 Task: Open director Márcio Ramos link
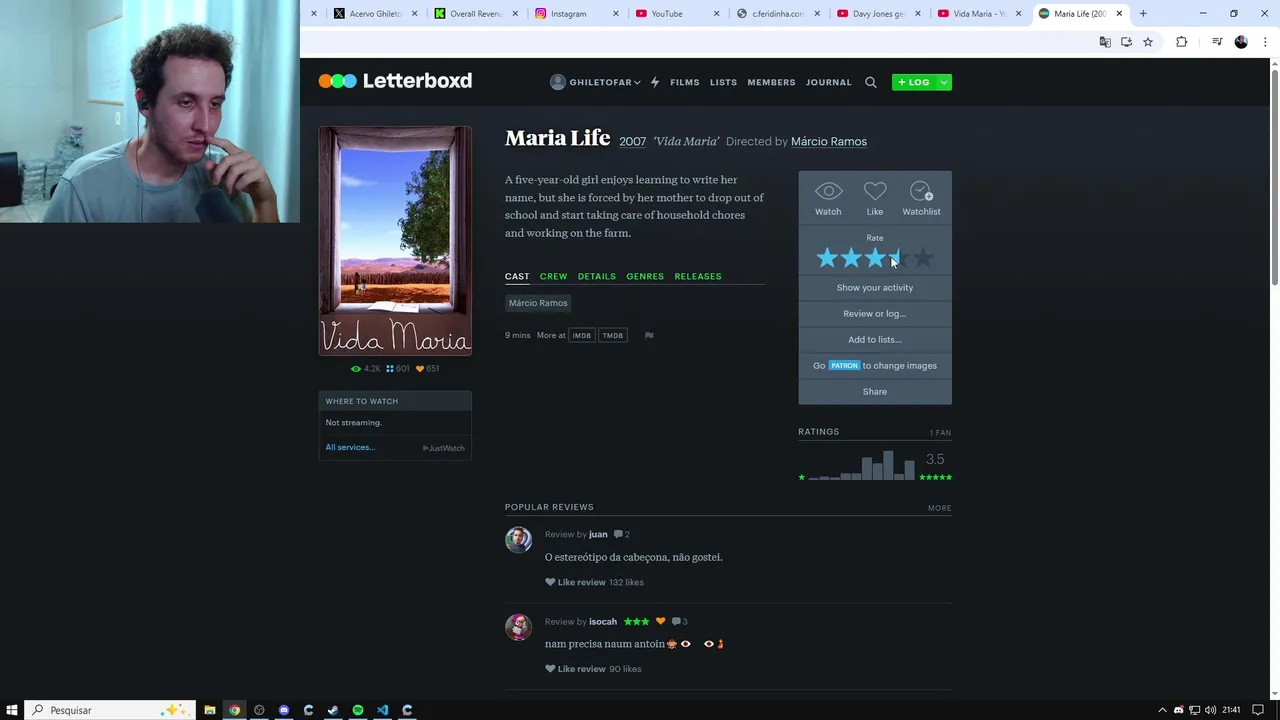tap(829, 141)
